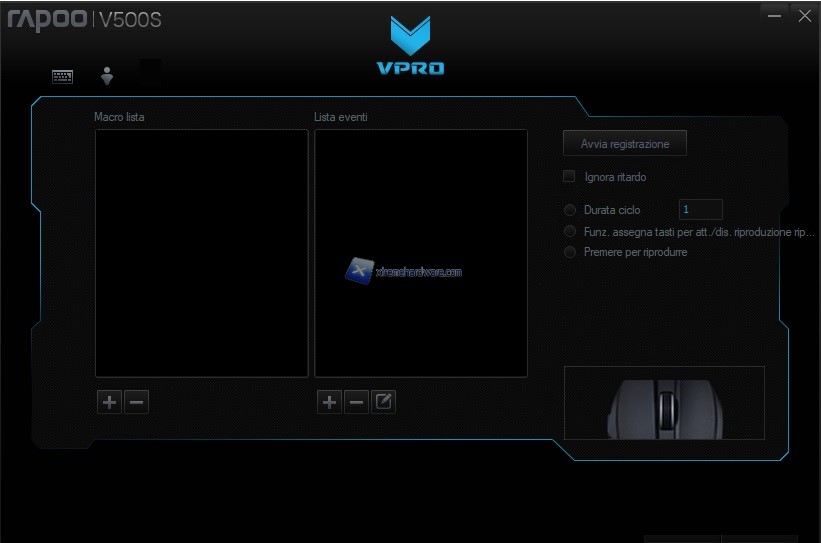
Task: Choose the Premere per riprodurre option
Action: [570, 252]
